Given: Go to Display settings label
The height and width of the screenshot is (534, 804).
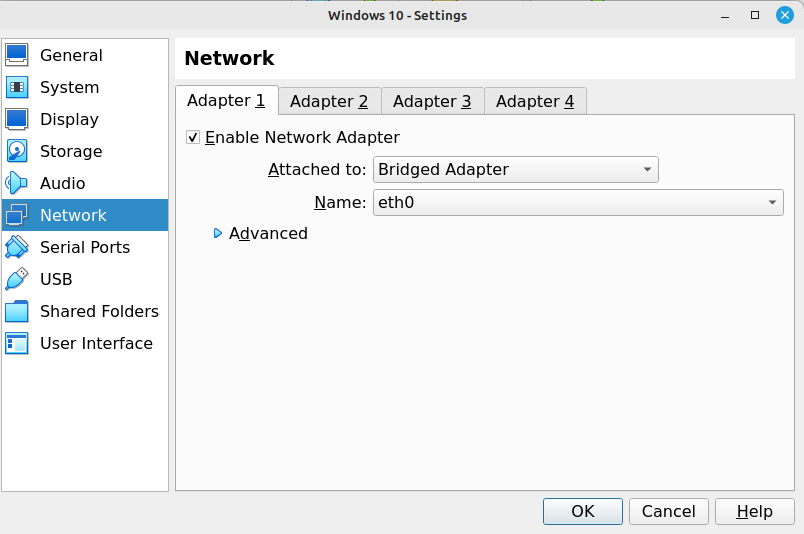Looking at the screenshot, I should click(x=69, y=119).
